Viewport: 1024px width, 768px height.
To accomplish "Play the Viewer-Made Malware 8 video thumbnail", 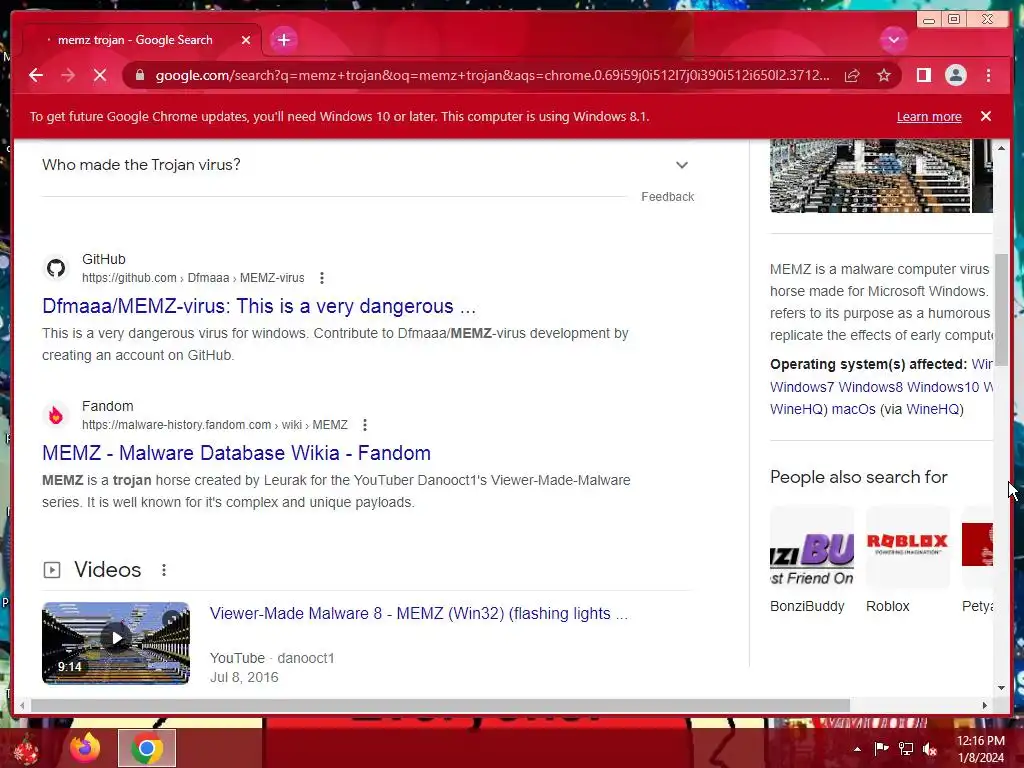I will point(116,643).
